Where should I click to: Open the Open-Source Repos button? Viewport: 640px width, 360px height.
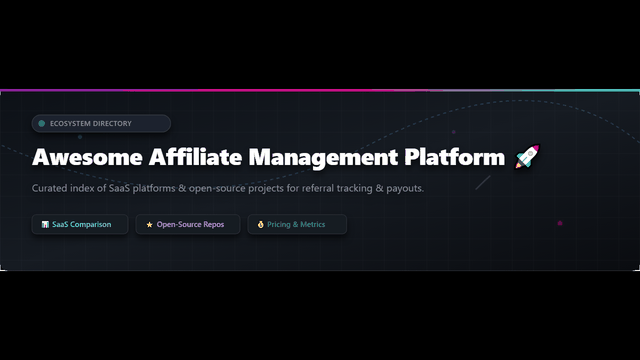(188, 224)
